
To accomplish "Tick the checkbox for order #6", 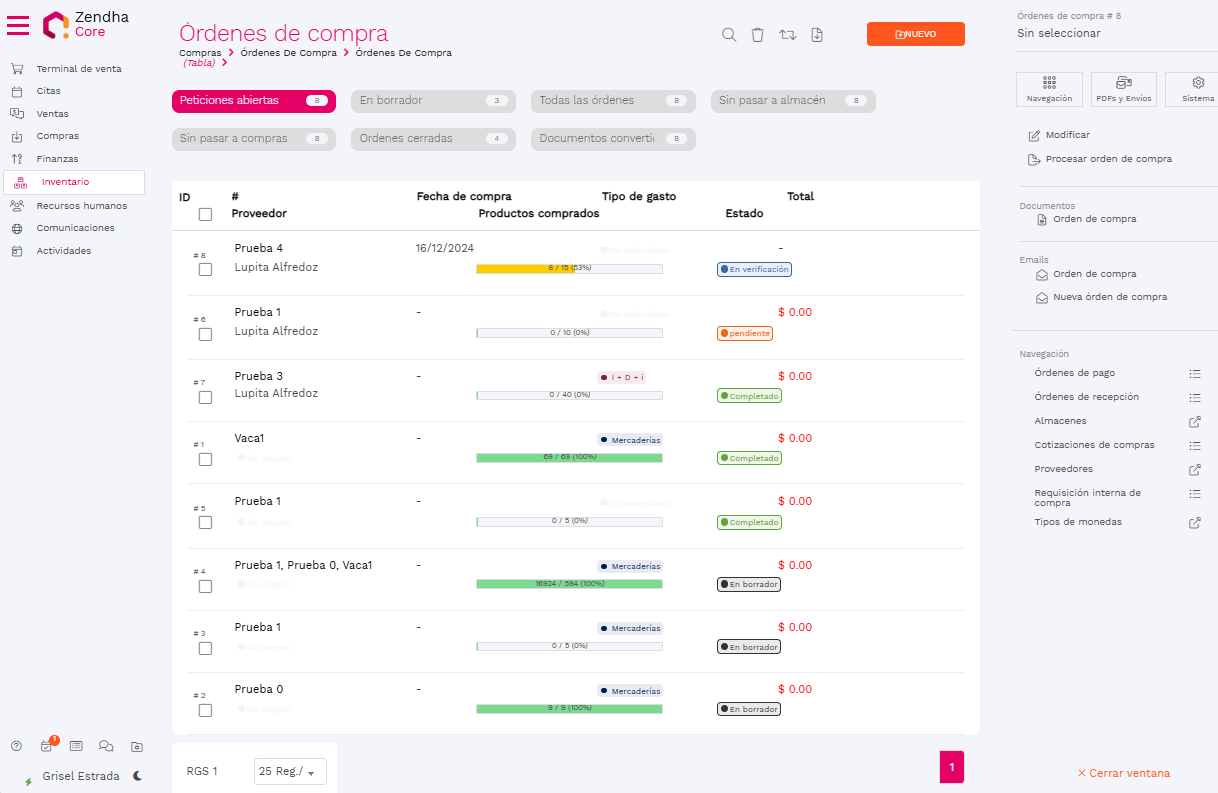I will tap(205, 334).
